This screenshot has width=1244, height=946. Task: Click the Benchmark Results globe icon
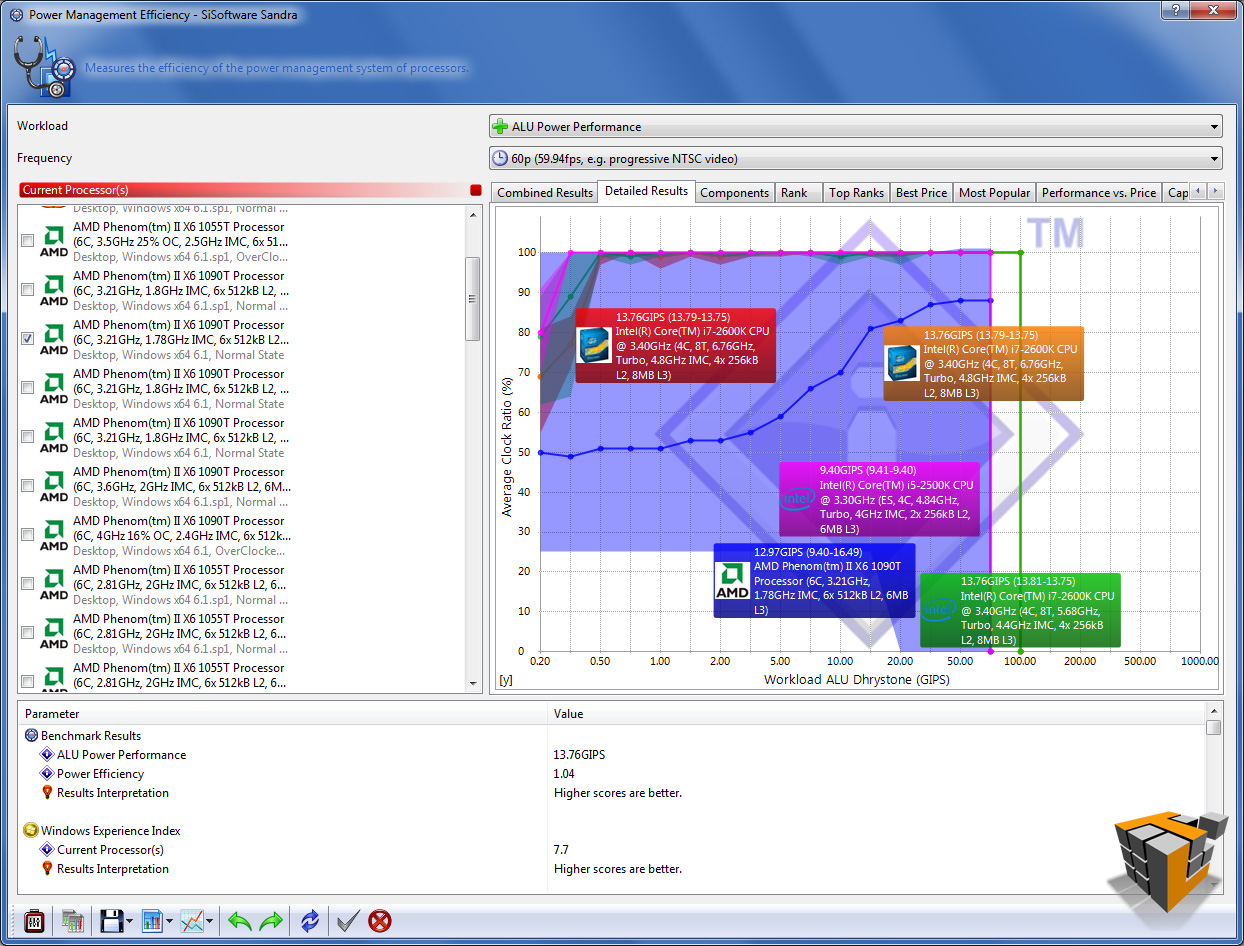pos(31,736)
